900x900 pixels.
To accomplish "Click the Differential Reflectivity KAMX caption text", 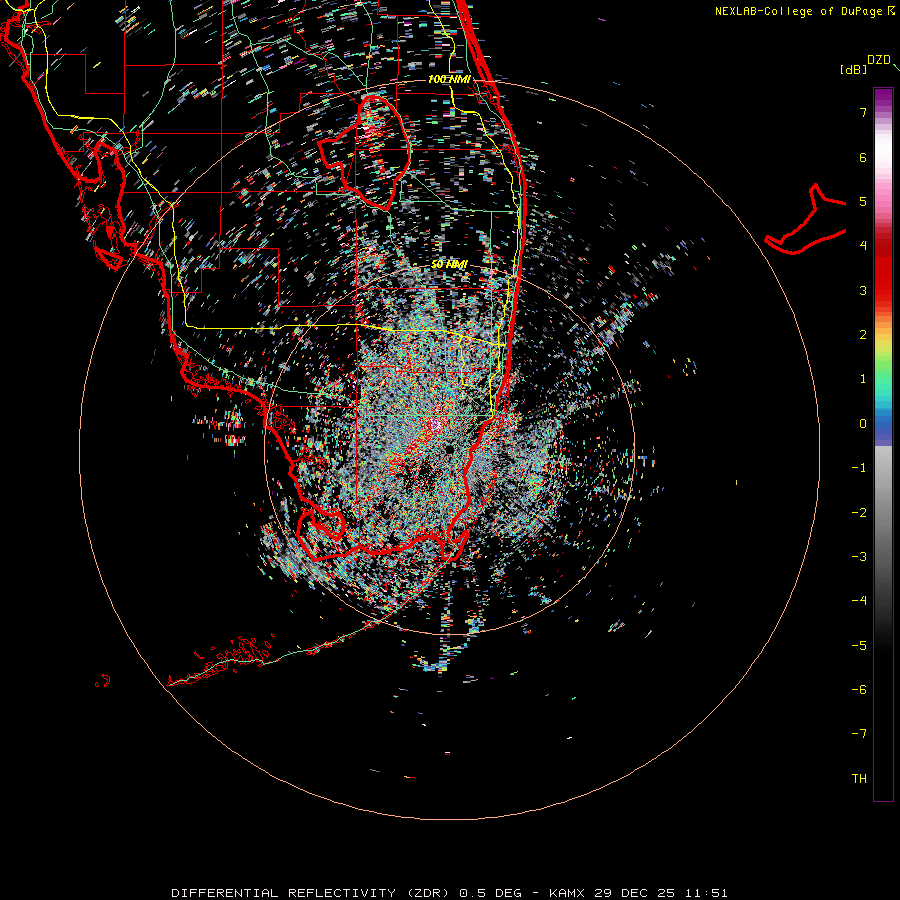I will pyautogui.click(x=449, y=893).
